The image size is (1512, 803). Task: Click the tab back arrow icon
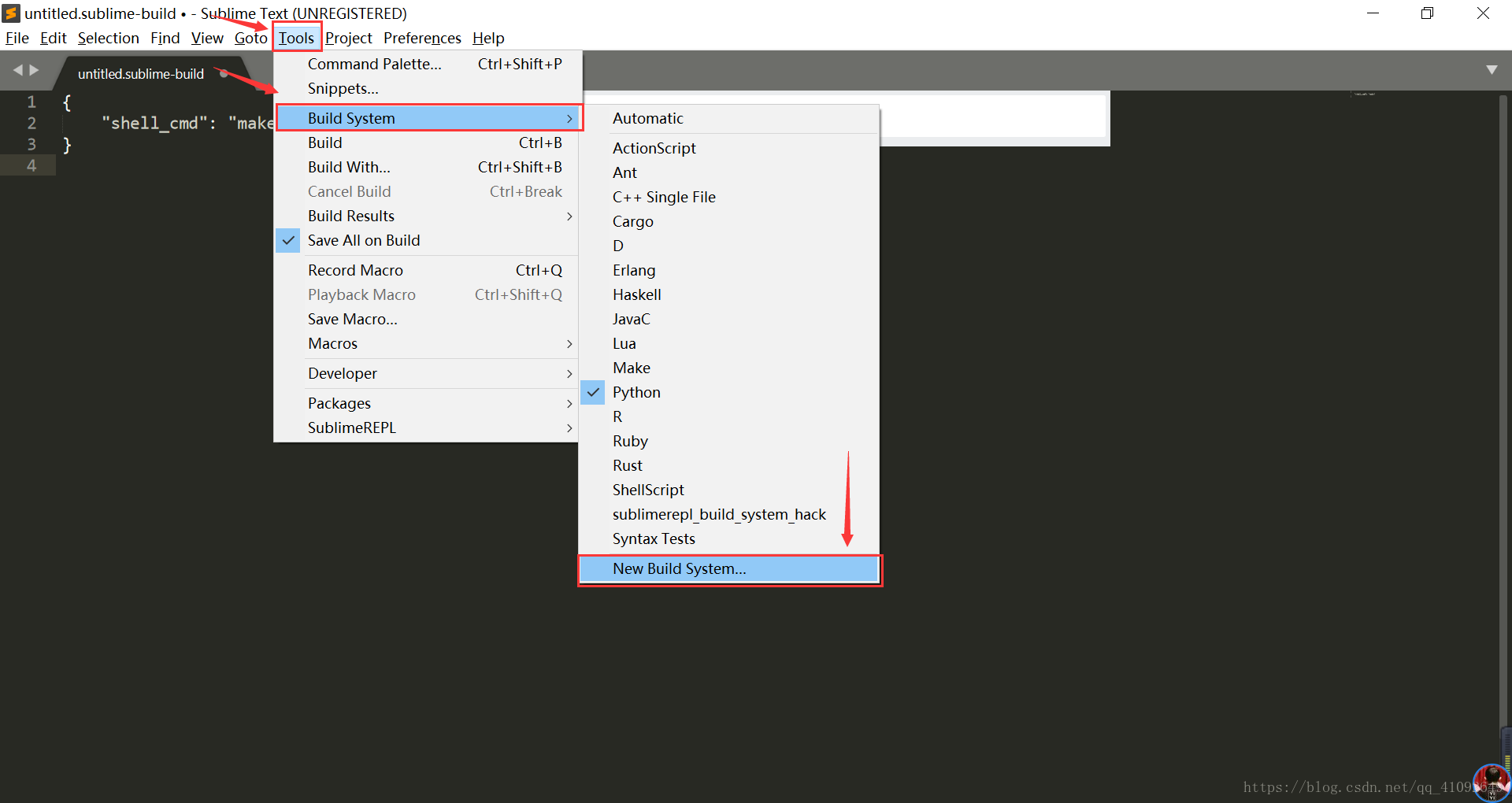tap(17, 70)
